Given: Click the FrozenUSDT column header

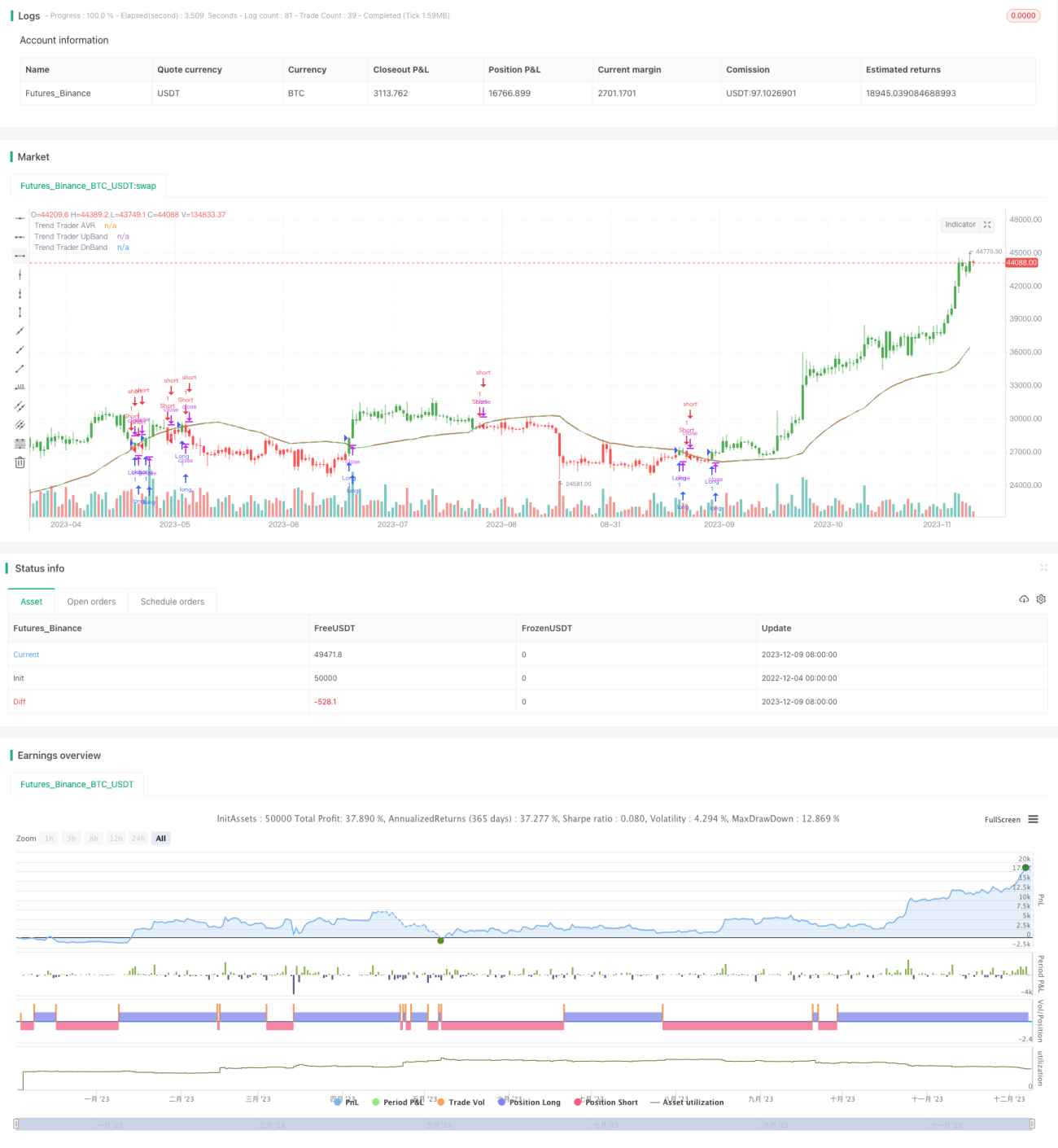Looking at the screenshot, I should [547, 629].
